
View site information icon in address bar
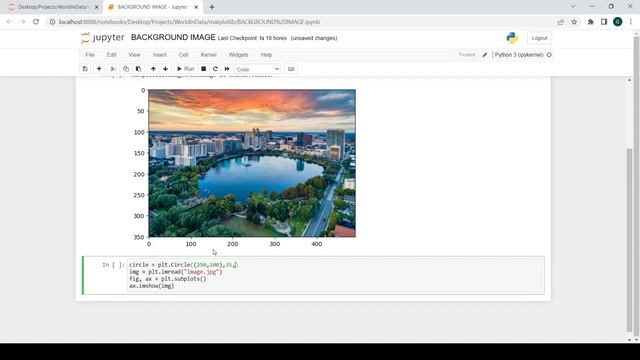[x=52, y=22]
